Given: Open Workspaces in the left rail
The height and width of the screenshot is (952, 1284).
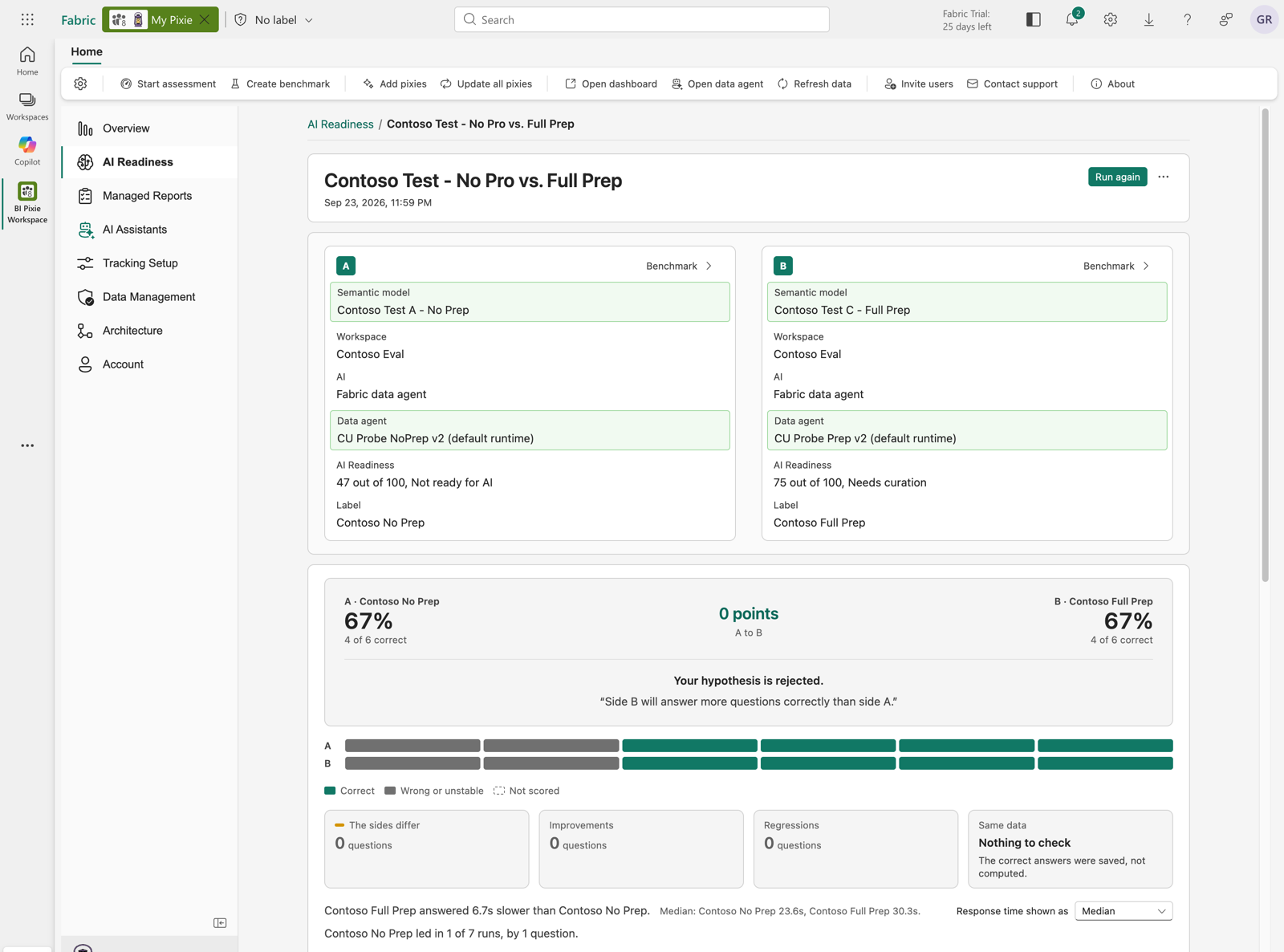Looking at the screenshot, I should 27,106.
